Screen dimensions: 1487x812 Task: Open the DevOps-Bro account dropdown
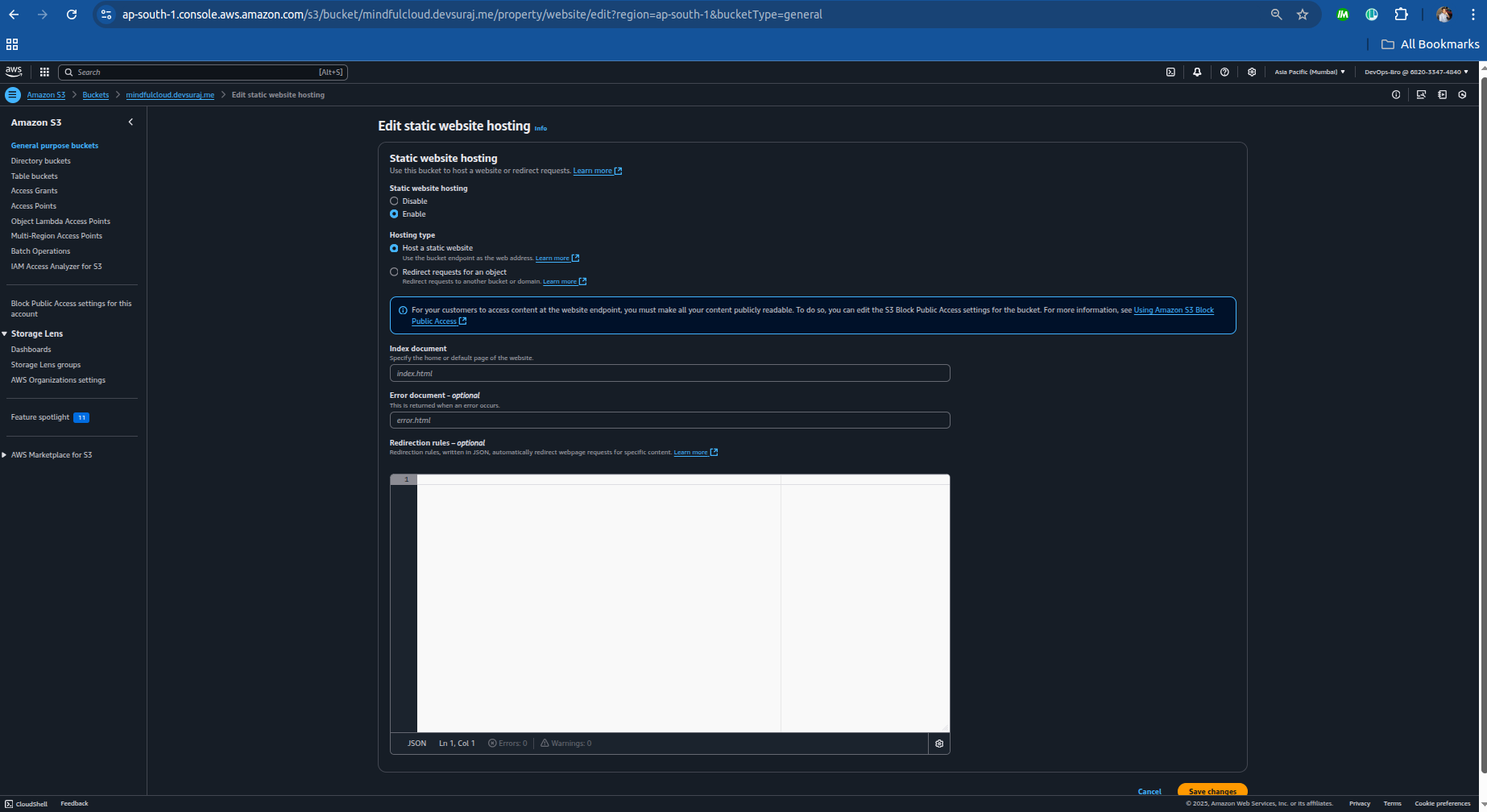[x=1416, y=72]
